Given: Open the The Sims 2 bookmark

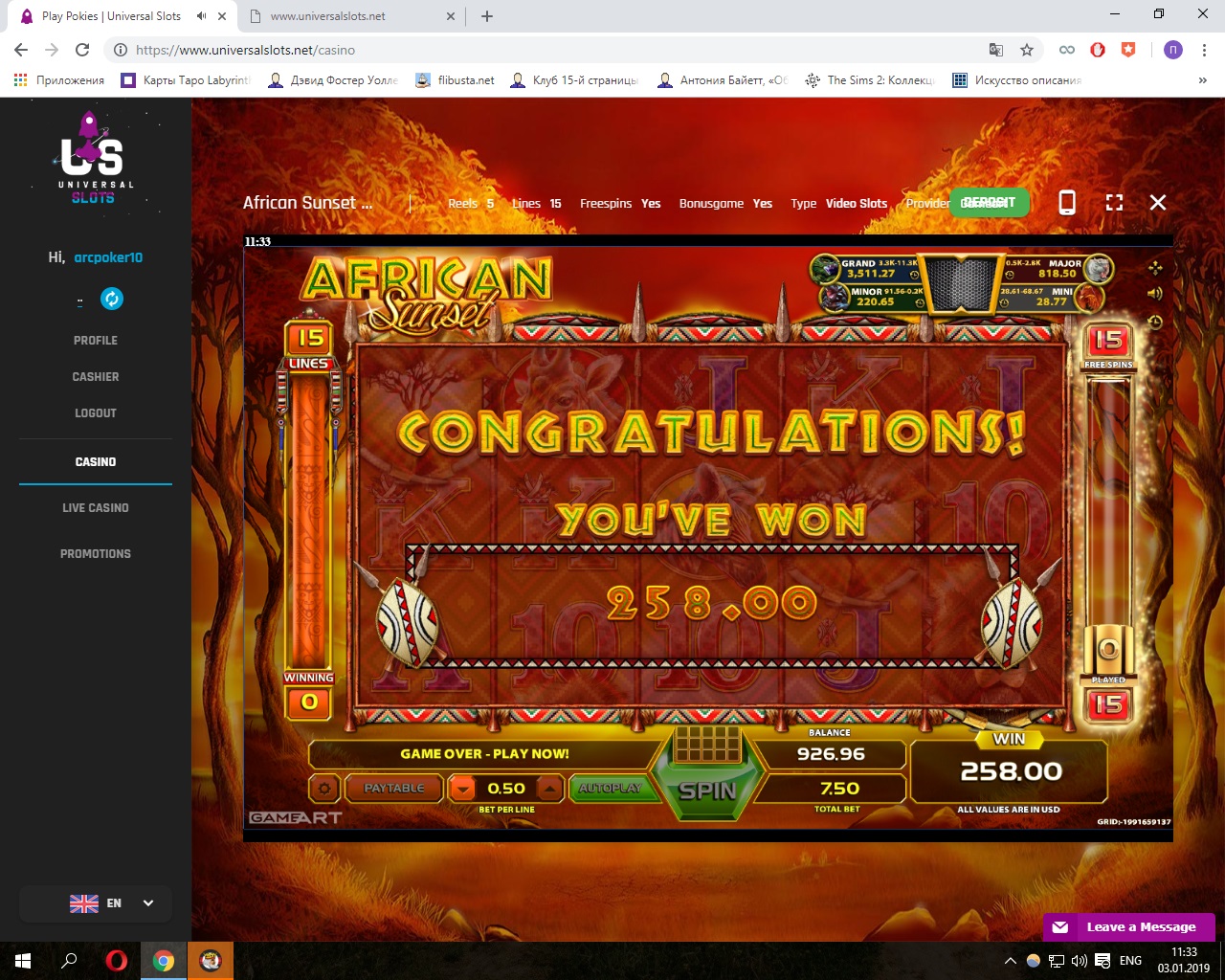Looking at the screenshot, I should (x=870, y=80).
